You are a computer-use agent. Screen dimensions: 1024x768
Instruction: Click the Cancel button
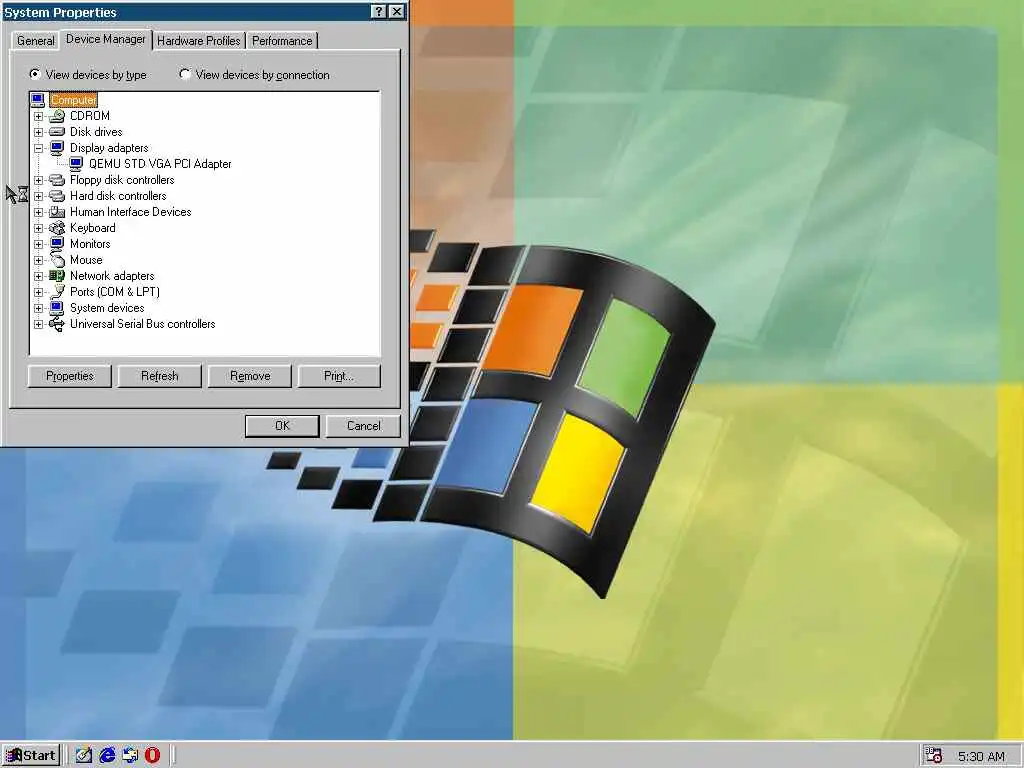coord(364,426)
